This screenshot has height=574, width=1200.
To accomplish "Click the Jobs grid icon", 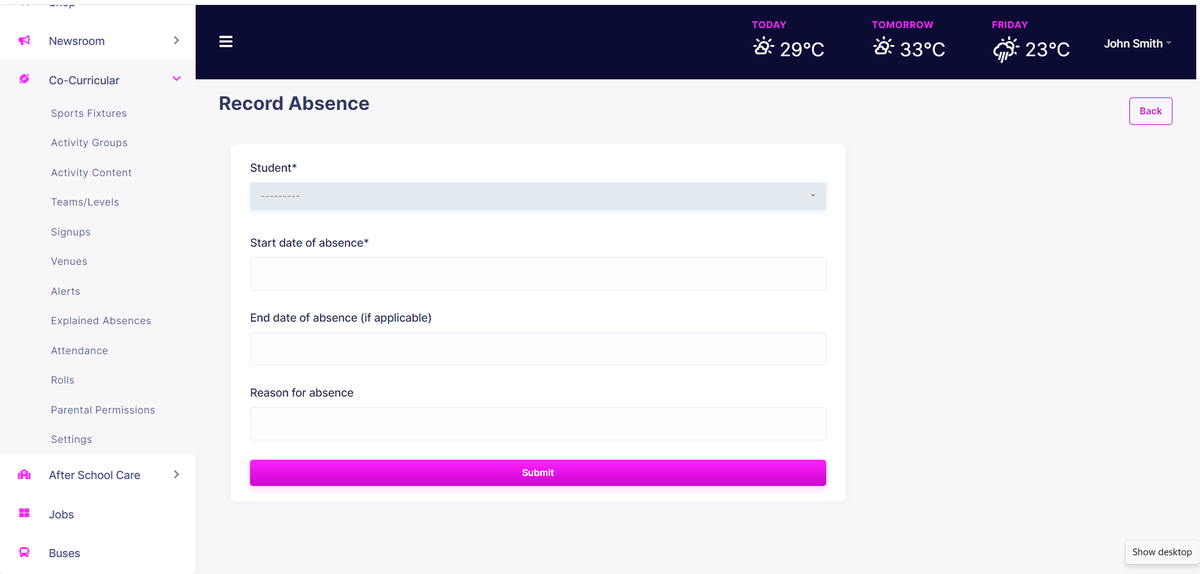I will pyautogui.click(x=25, y=514).
